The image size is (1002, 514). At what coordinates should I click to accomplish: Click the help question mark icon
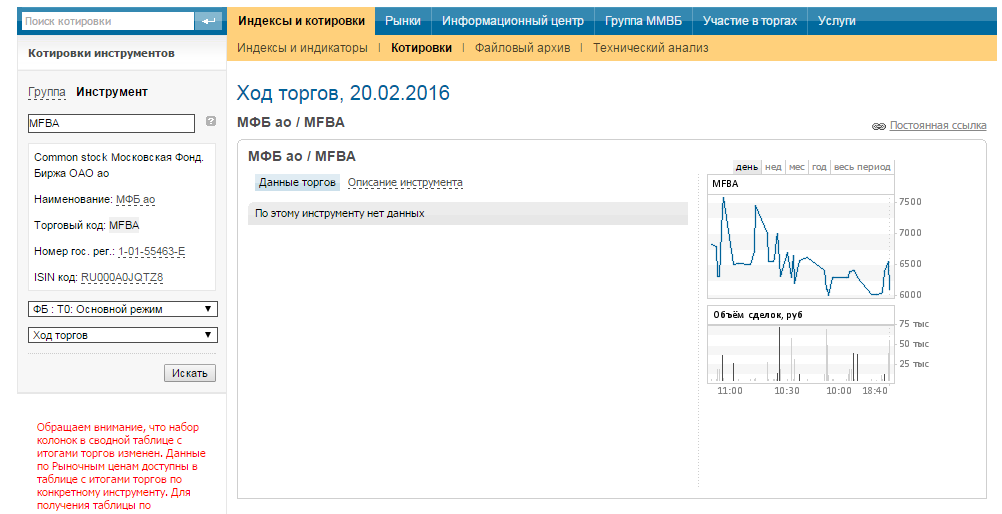click(x=211, y=121)
